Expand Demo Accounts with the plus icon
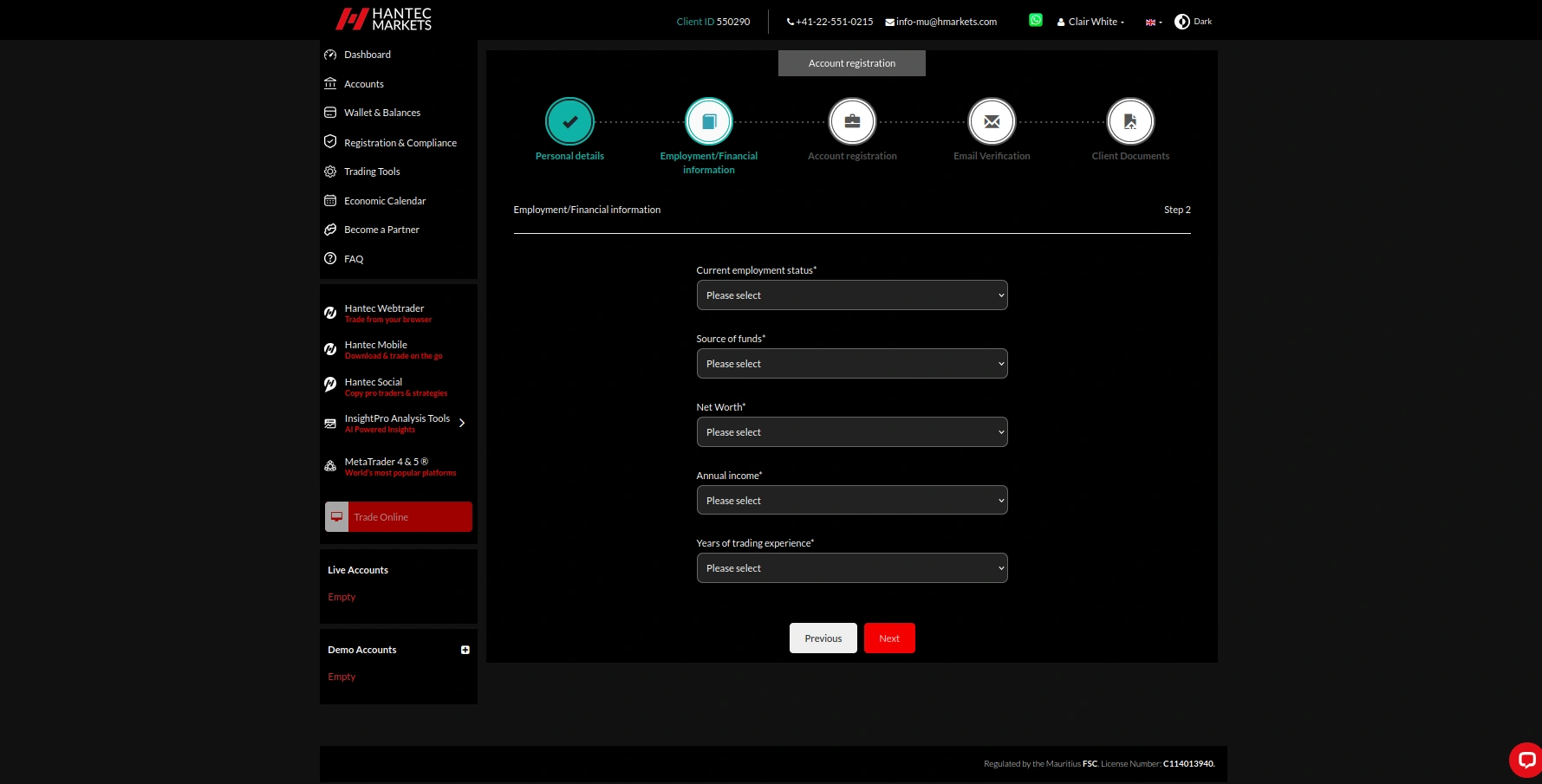1542x784 pixels. (x=465, y=649)
